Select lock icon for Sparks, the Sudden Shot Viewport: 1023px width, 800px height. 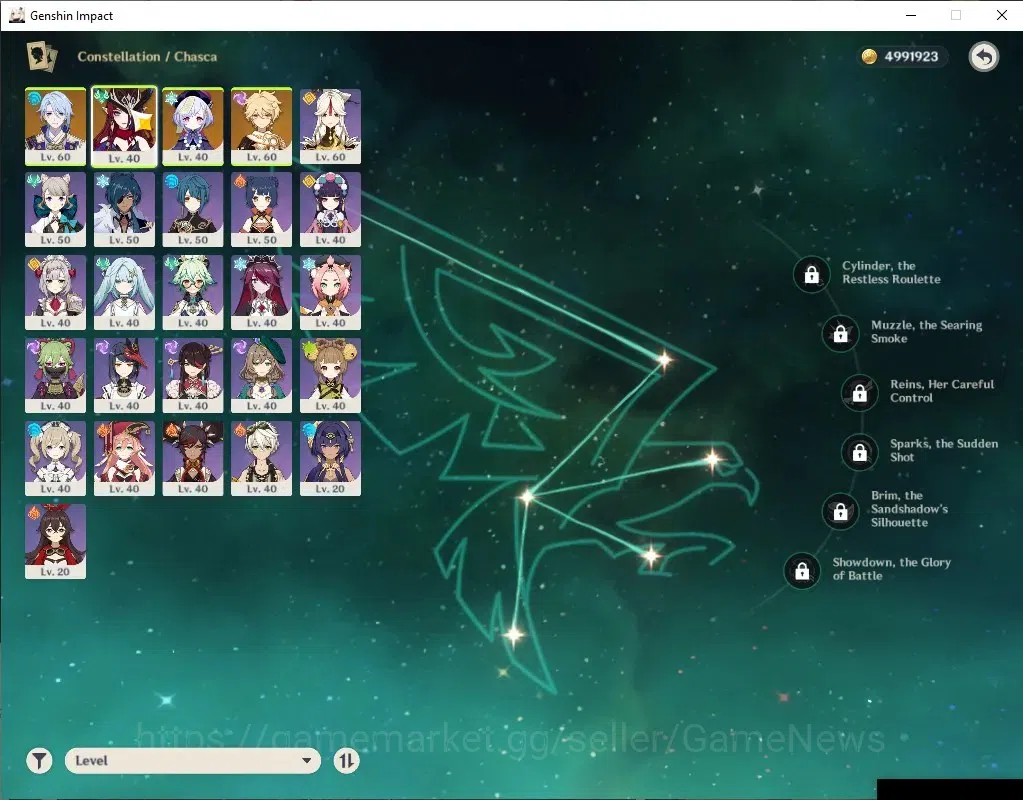(860, 452)
